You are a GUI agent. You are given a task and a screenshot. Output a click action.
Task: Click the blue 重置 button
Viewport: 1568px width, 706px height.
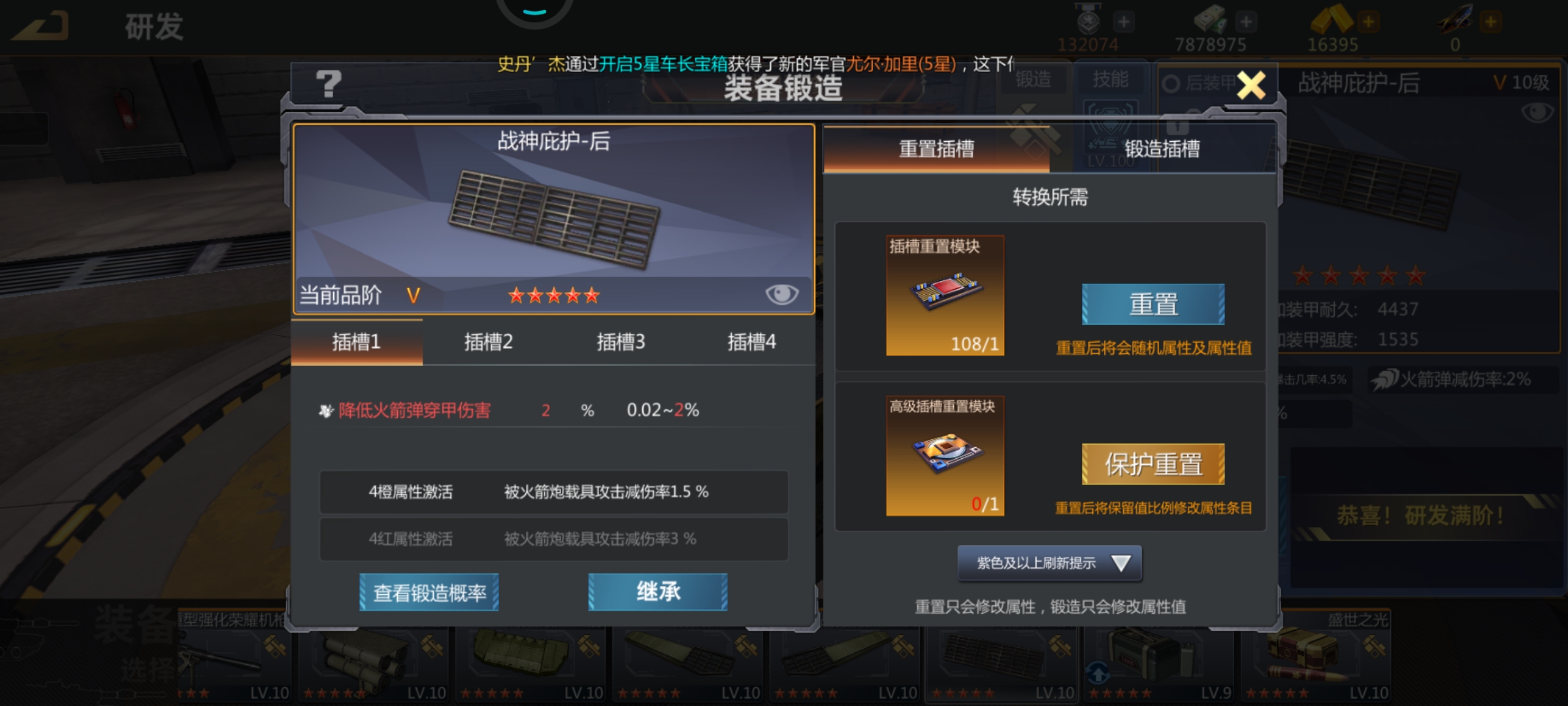(1153, 304)
